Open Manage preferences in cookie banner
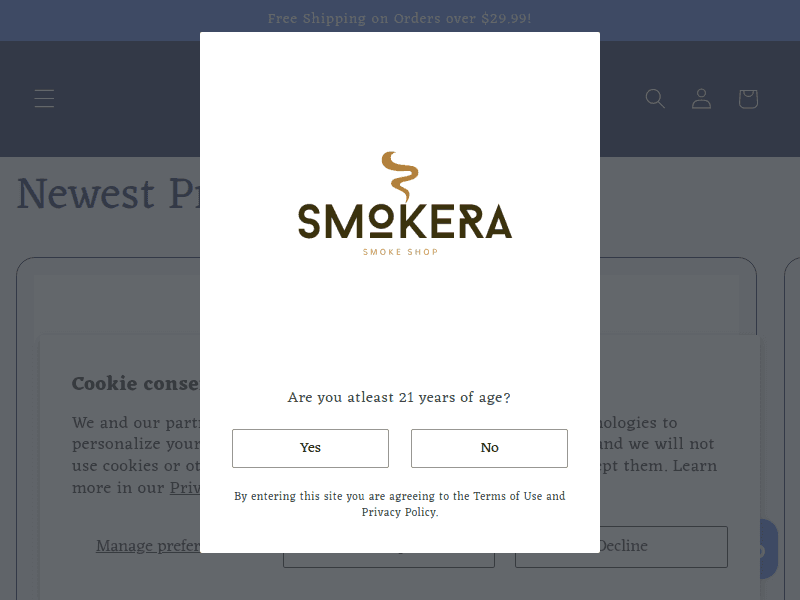Viewport: 800px width, 600px height. (x=148, y=545)
